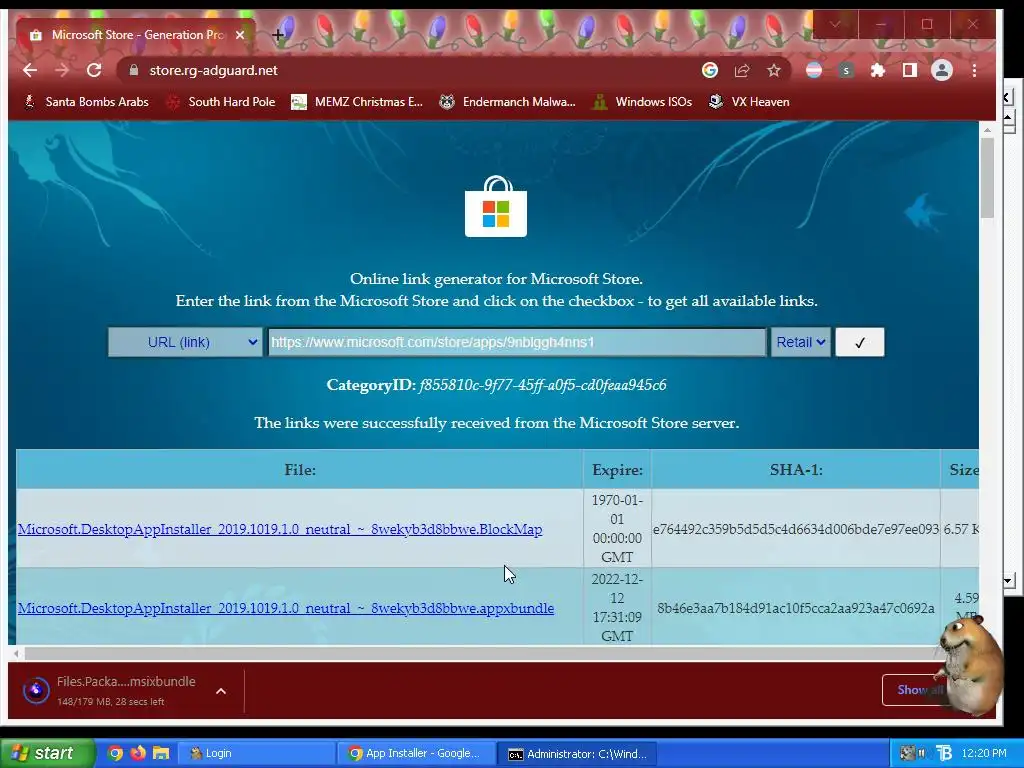This screenshot has width=1024, height=768.
Task: Bookmark this page with the star
Action: (x=774, y=71)
